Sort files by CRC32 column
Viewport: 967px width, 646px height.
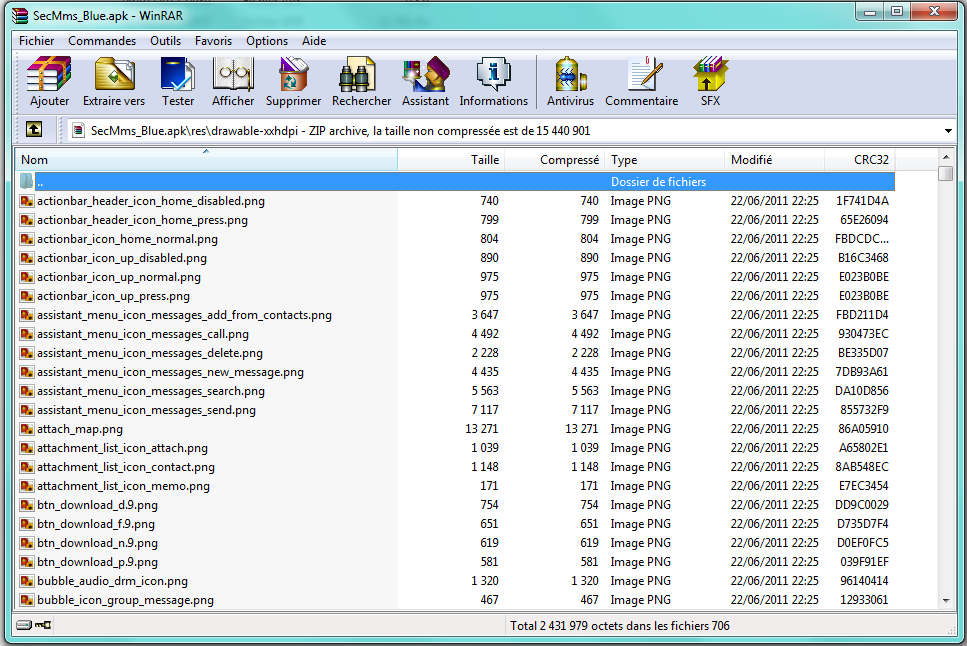coord(860,160)
